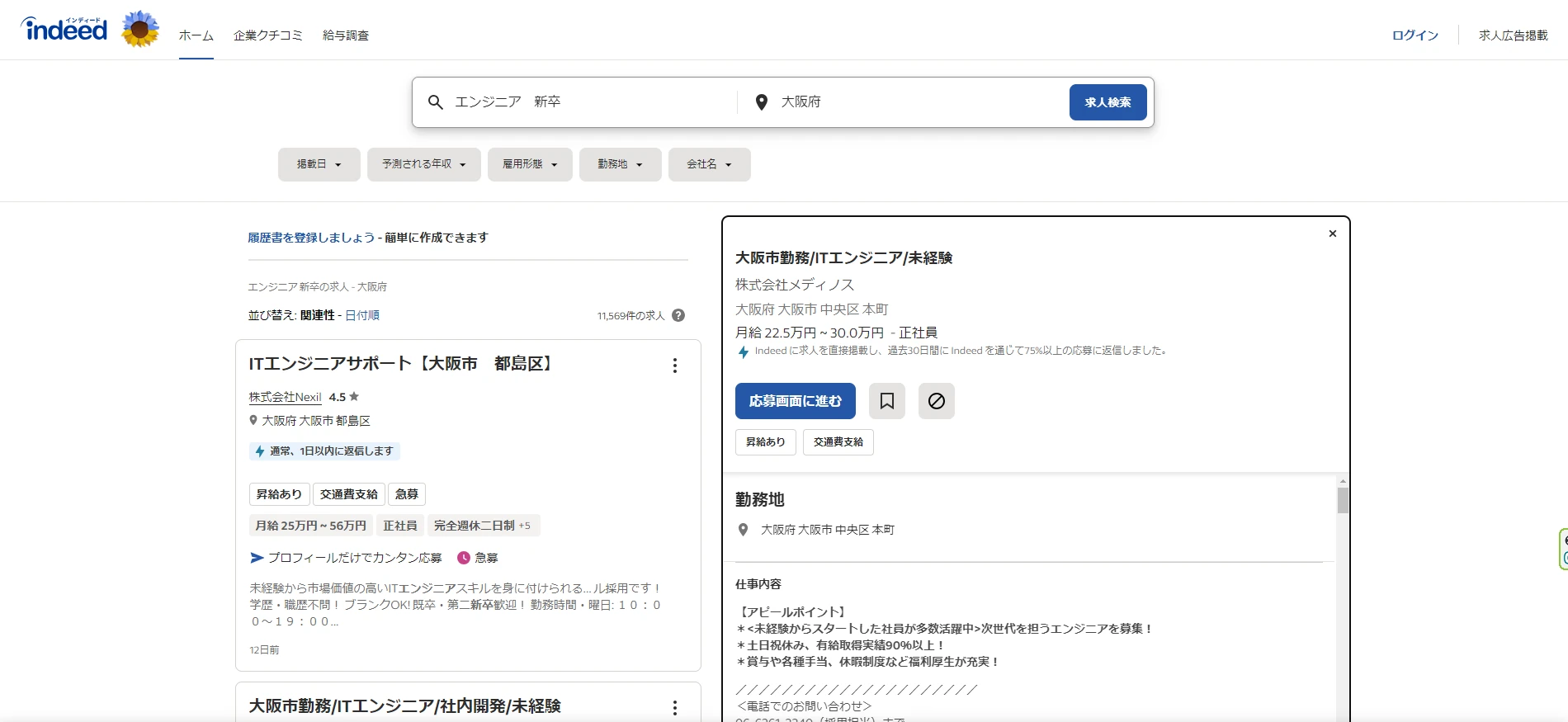Click the purple clock 急募 icon
This screenshot has height=722, width=1568.
click(x=464, y=558)
